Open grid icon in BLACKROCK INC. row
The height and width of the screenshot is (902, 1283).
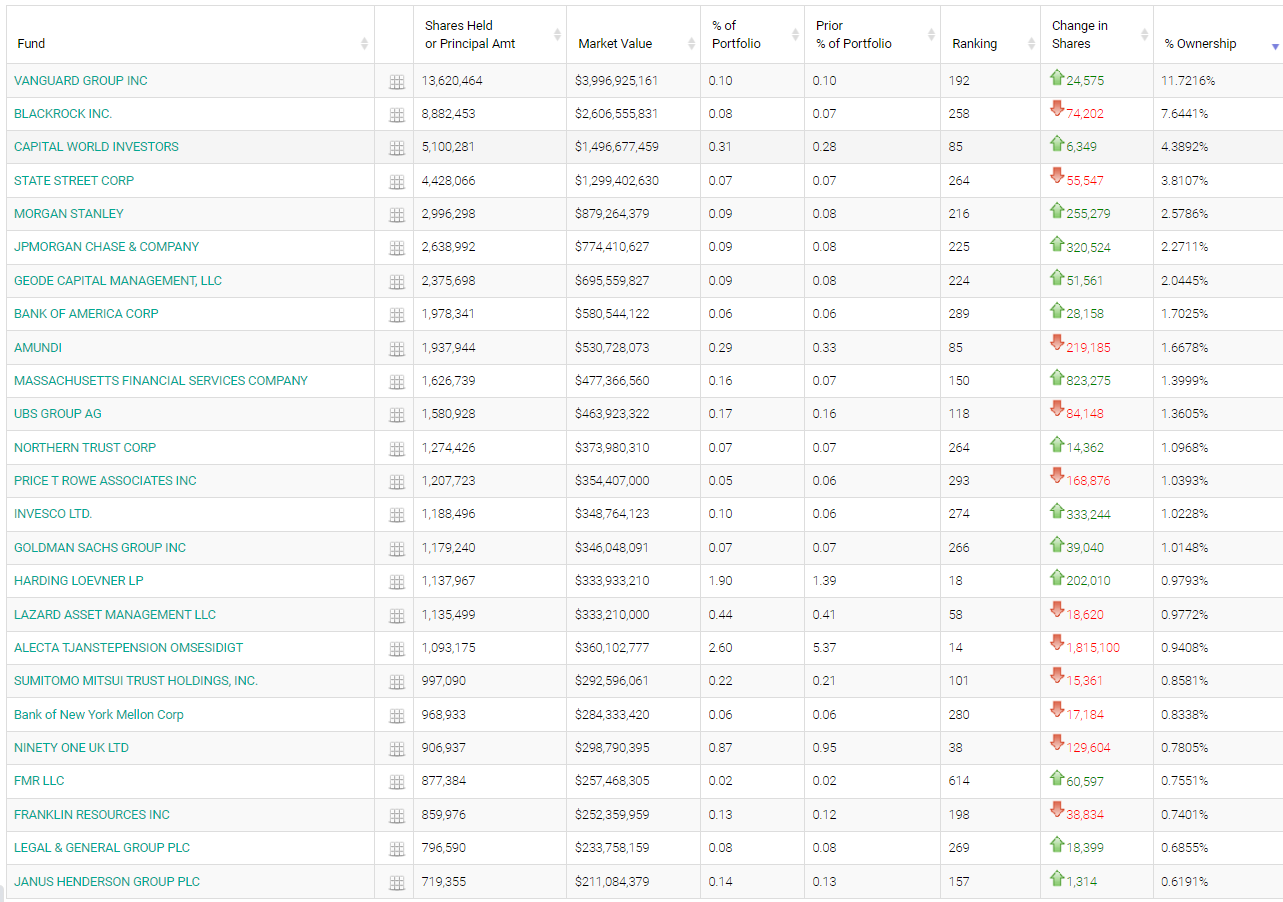pyautogui.click(x=396, y=115)
